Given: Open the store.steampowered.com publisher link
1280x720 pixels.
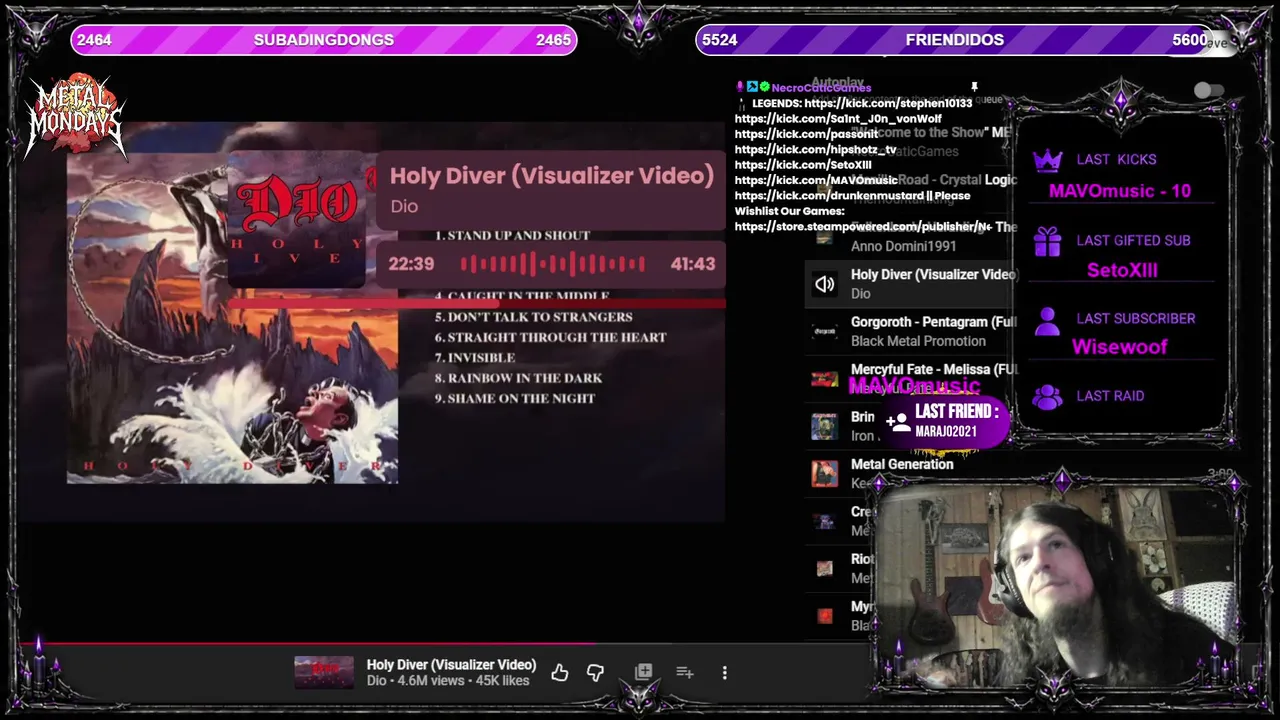Looking at the screenshot, I should tap(863, 227).
